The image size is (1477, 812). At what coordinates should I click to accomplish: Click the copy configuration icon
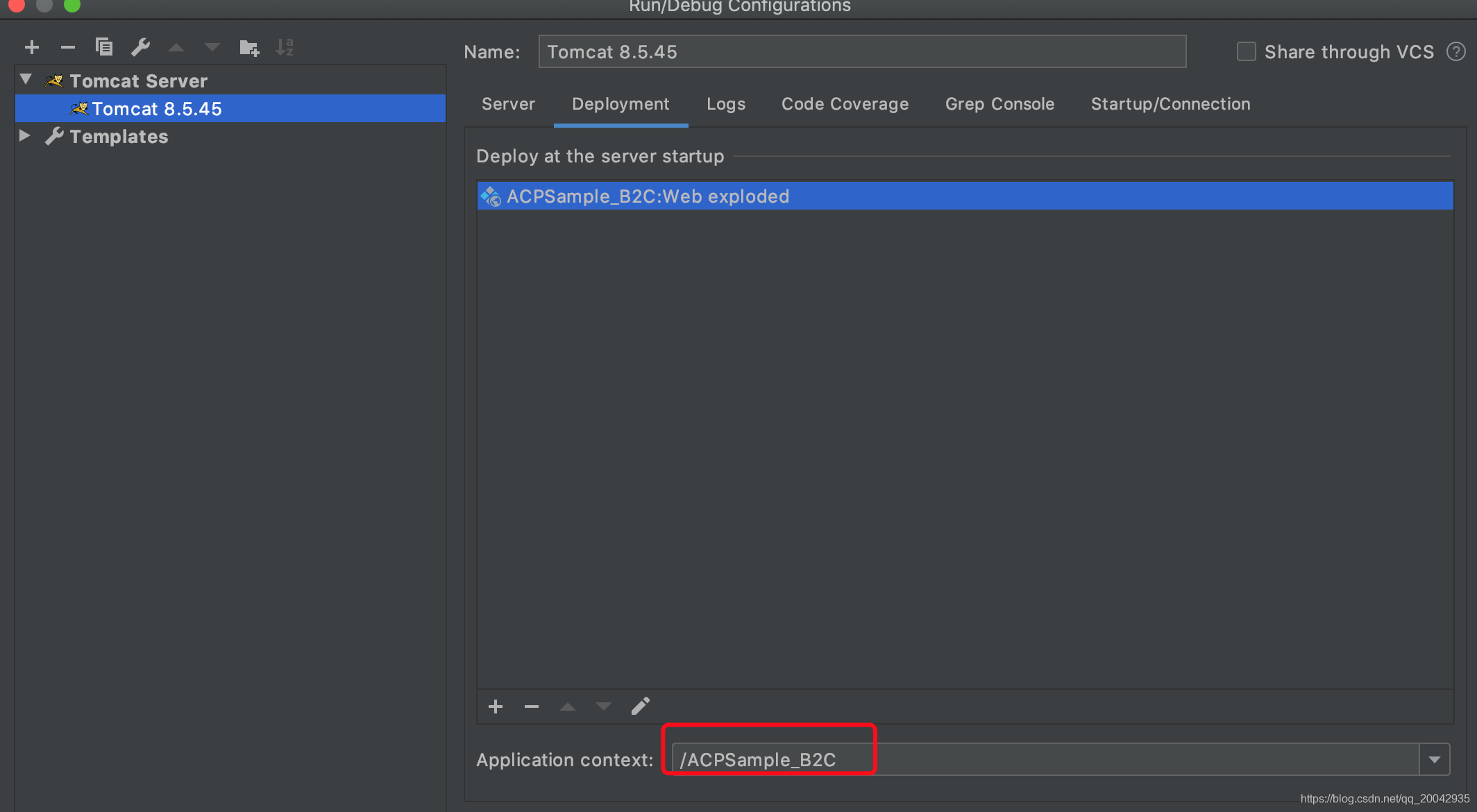coord(104,47)
